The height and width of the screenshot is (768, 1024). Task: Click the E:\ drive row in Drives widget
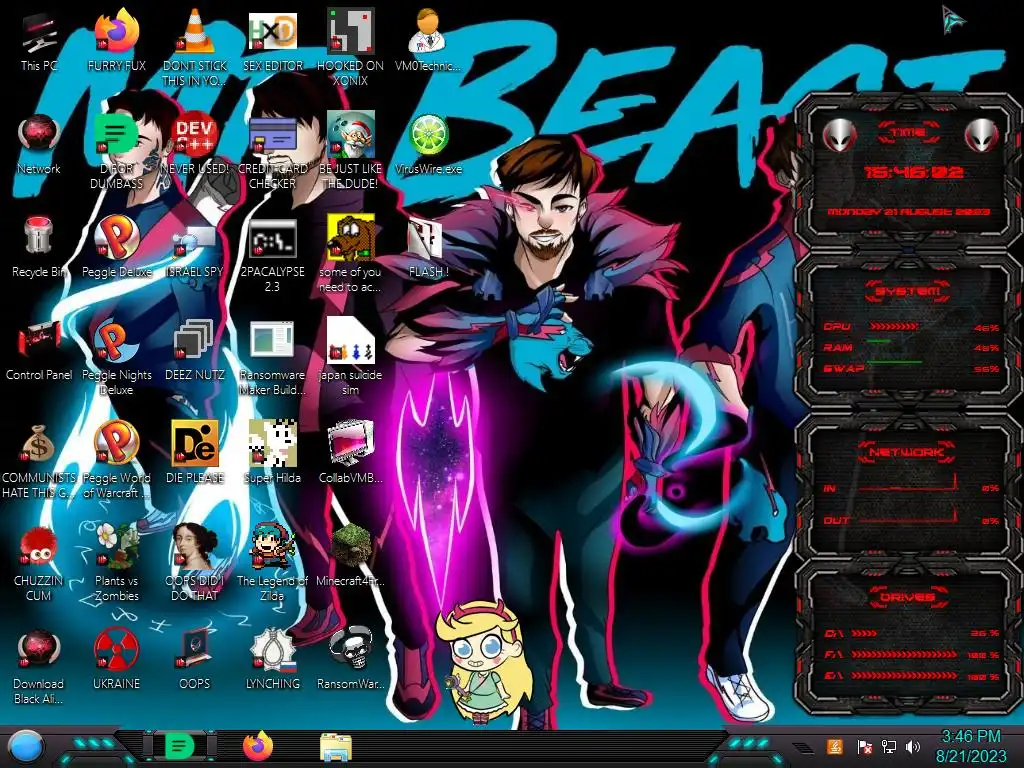(912, 676)
